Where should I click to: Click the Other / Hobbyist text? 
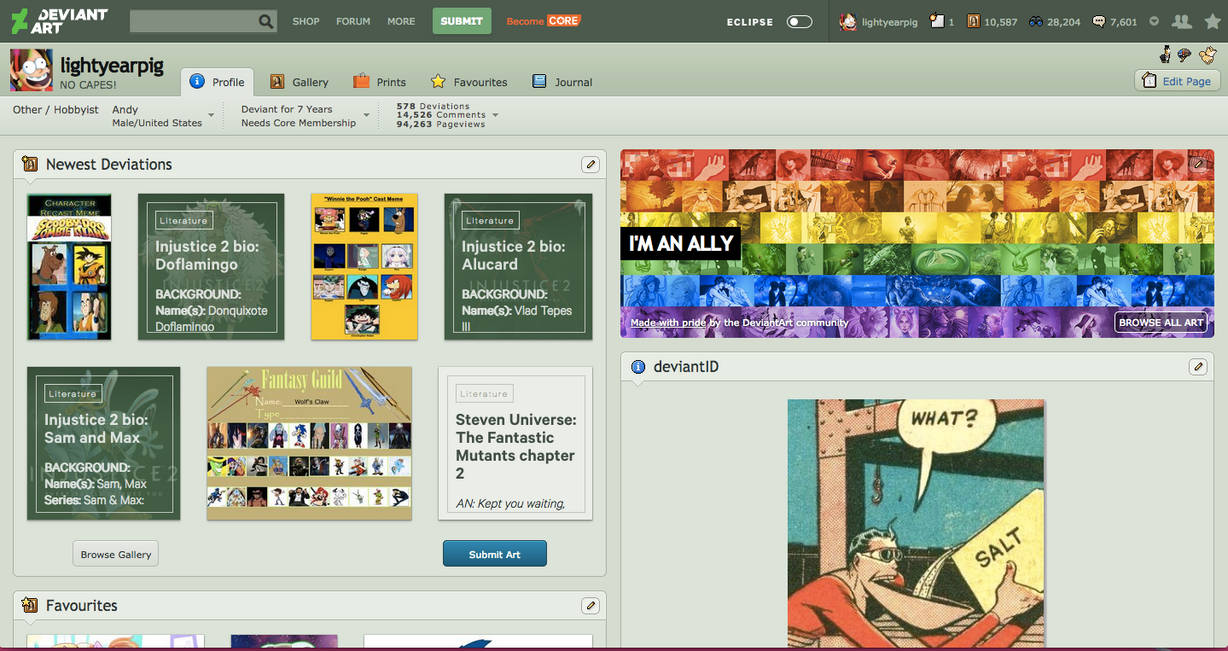pos(56,110)
